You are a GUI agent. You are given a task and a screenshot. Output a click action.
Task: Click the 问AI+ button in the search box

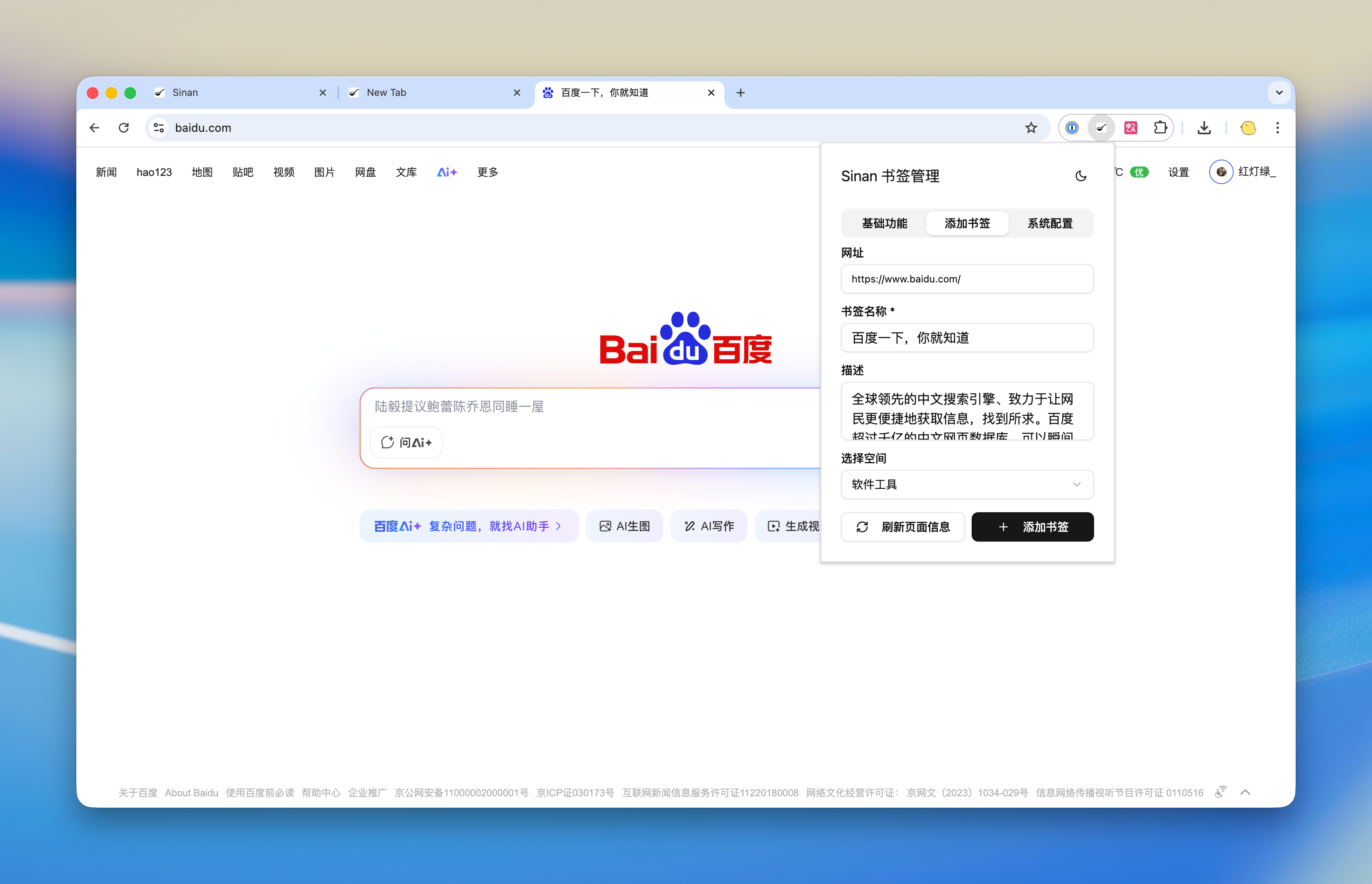coord(406,442)
